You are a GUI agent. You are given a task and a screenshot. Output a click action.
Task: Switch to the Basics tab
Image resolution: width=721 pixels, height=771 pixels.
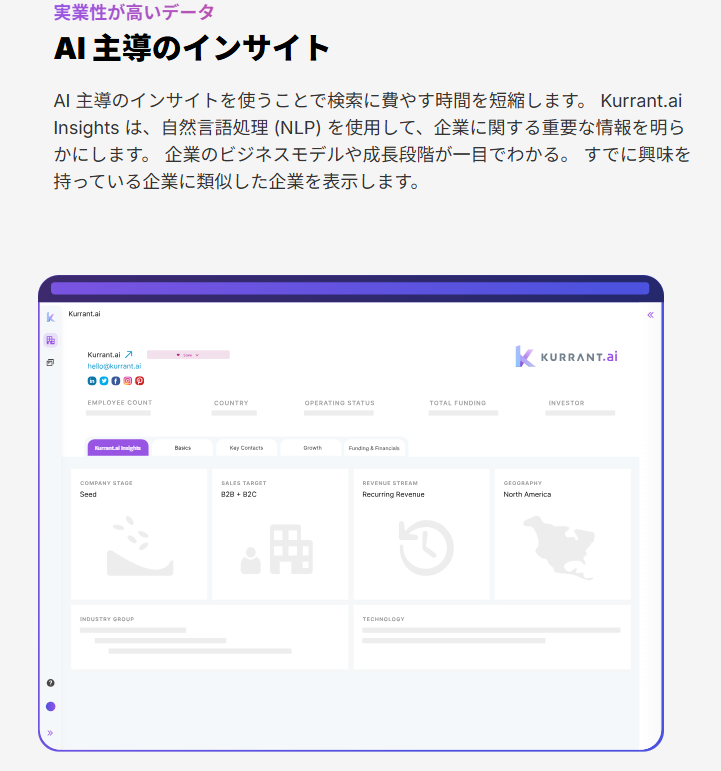tap(182, 448)
